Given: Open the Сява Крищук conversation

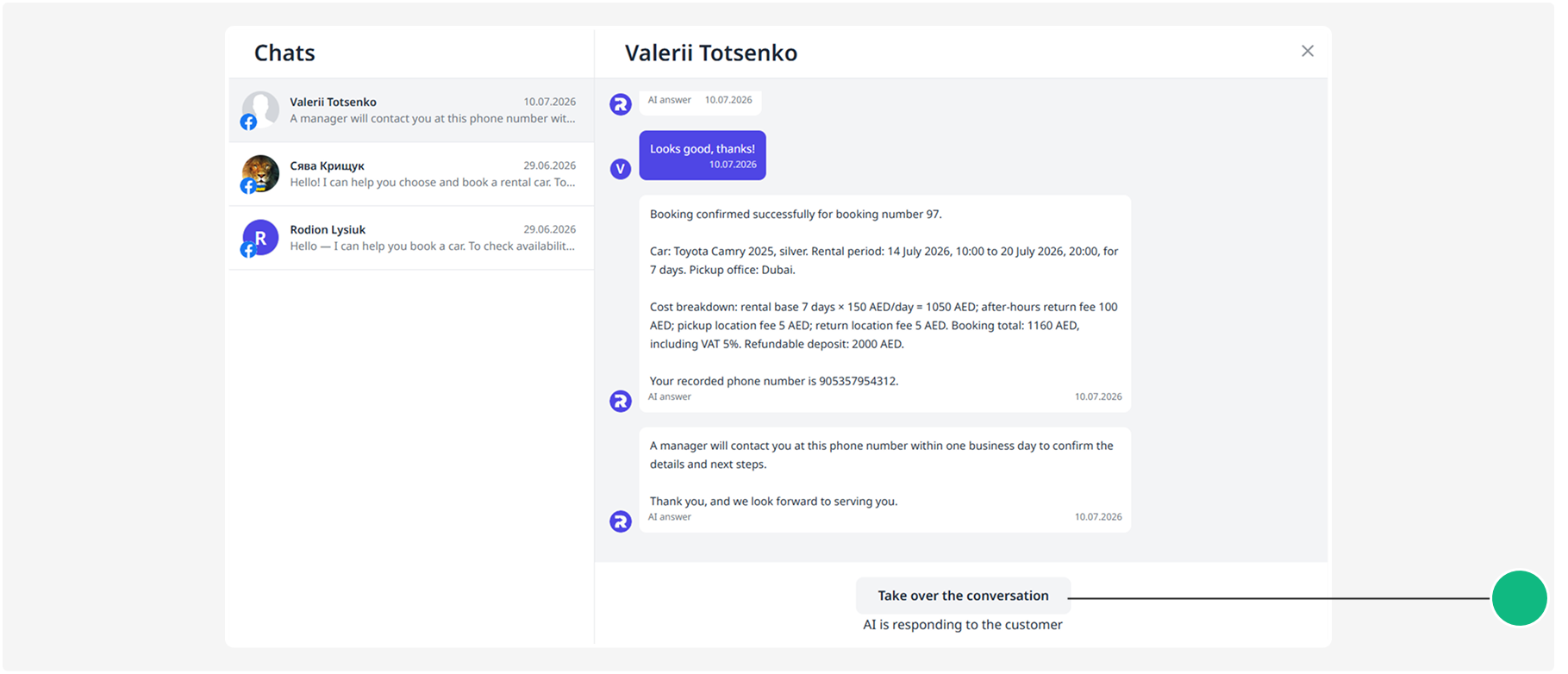Looking at the screenshot, I should click(411, 174).
